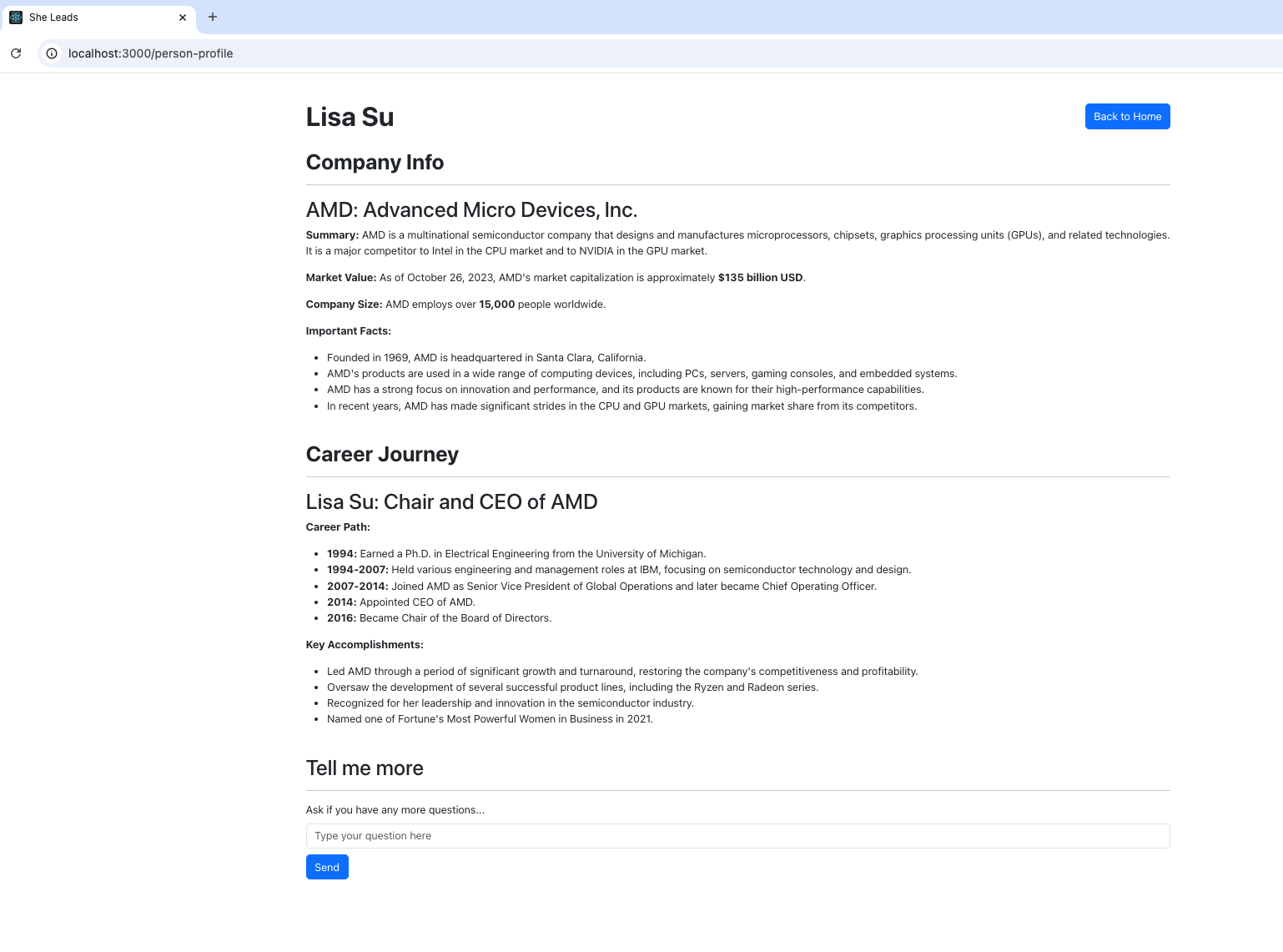The height and width of the screenshot is (952, 1283).
Task: Click the Career Journey heading
Action: pyautogui.click(x=382, y=454)
